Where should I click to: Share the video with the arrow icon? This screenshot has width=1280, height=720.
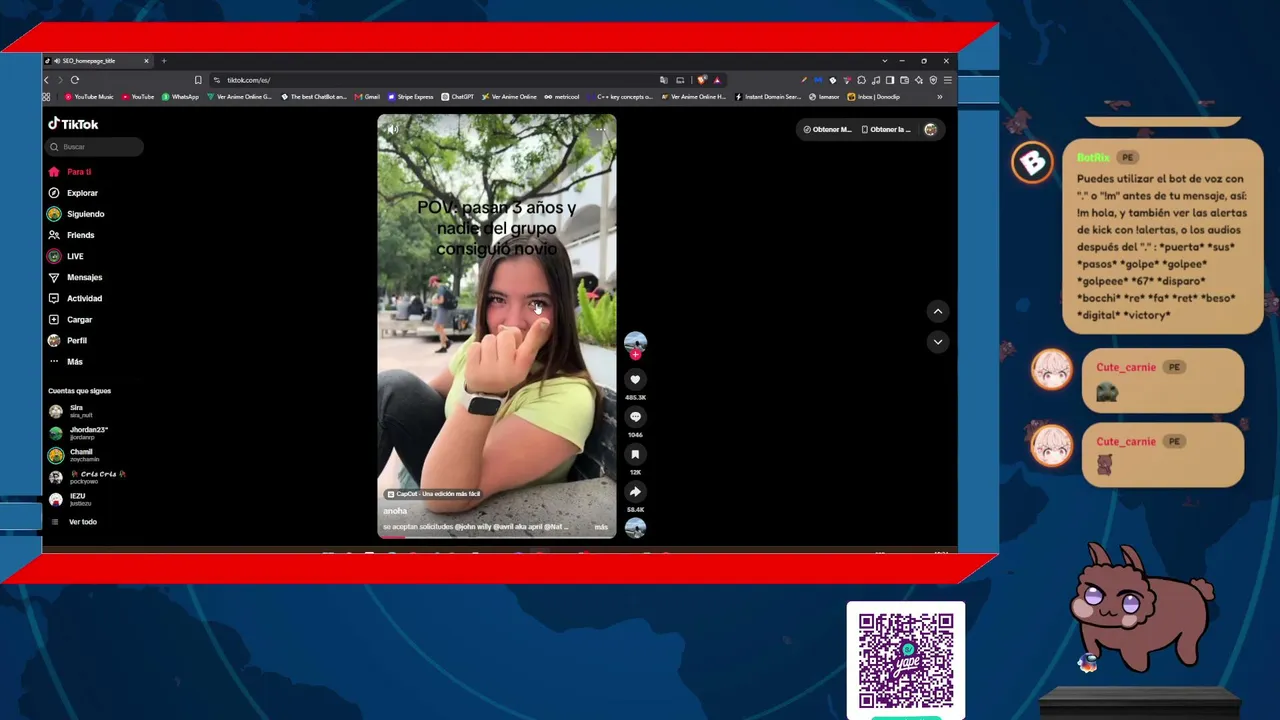pyautogui.click(x=635, y=491)
